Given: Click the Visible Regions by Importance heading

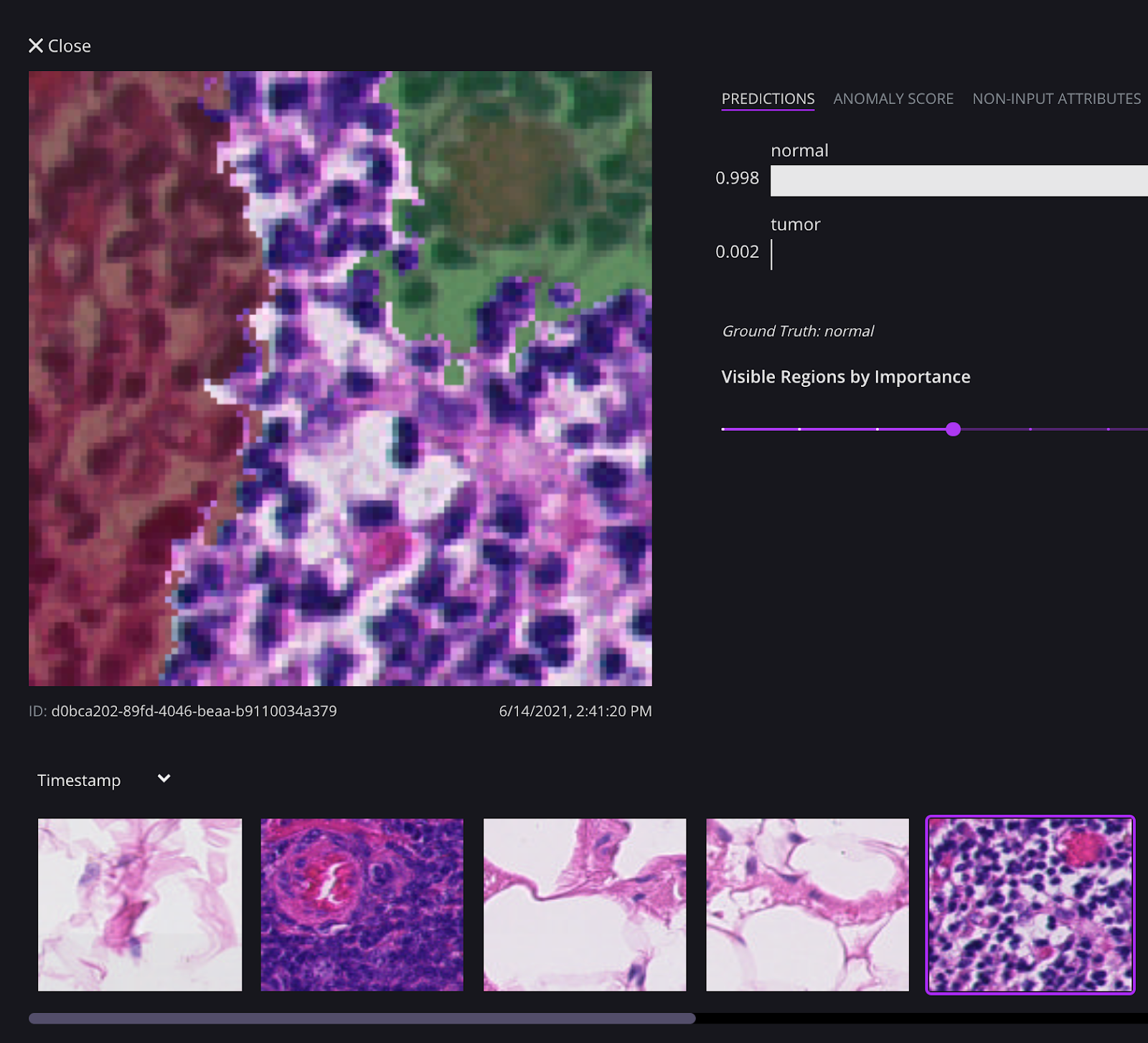Looking at the screenshot, I should tap(846, 377).
